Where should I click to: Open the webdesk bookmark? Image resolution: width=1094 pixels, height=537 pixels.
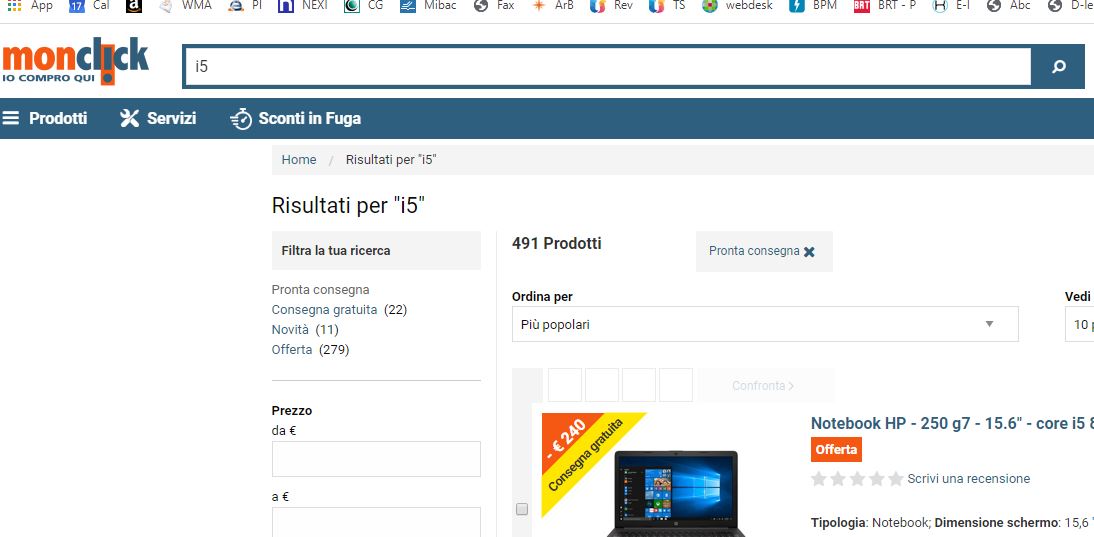(737, 6)
